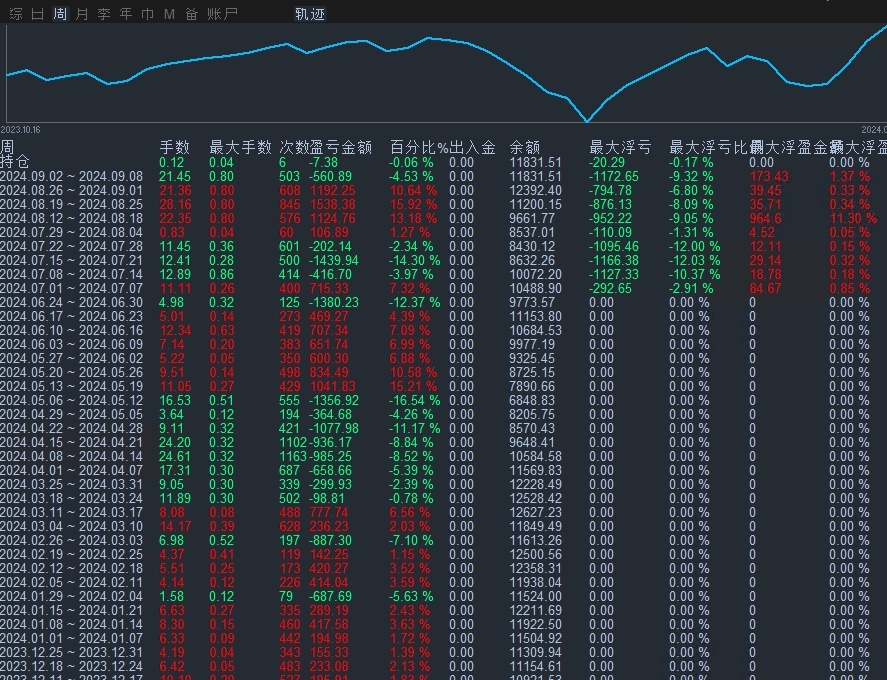Click the 百分比% column header
The image size is (887, 680).
click(419, 148)
